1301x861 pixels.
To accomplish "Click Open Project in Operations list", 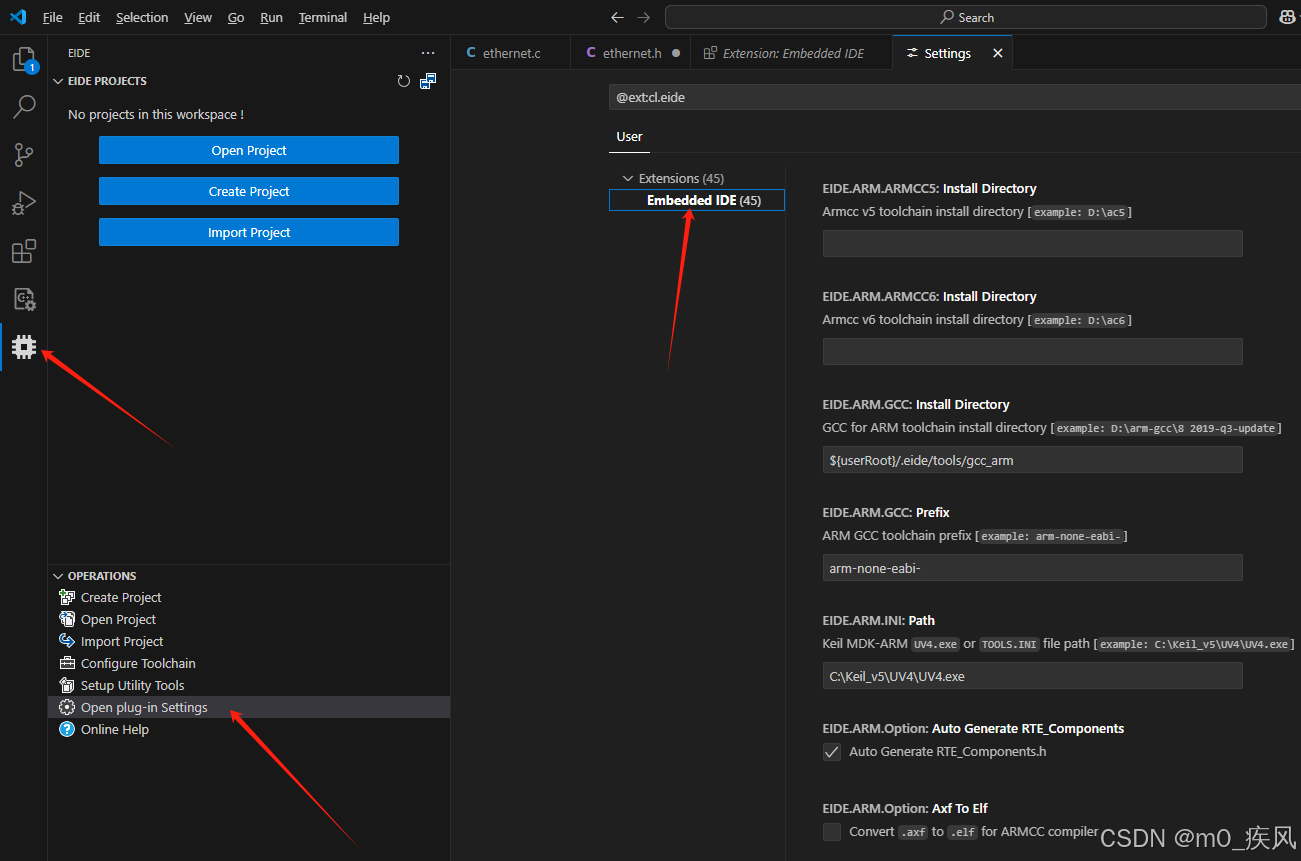I will click(x=118, y=619).
